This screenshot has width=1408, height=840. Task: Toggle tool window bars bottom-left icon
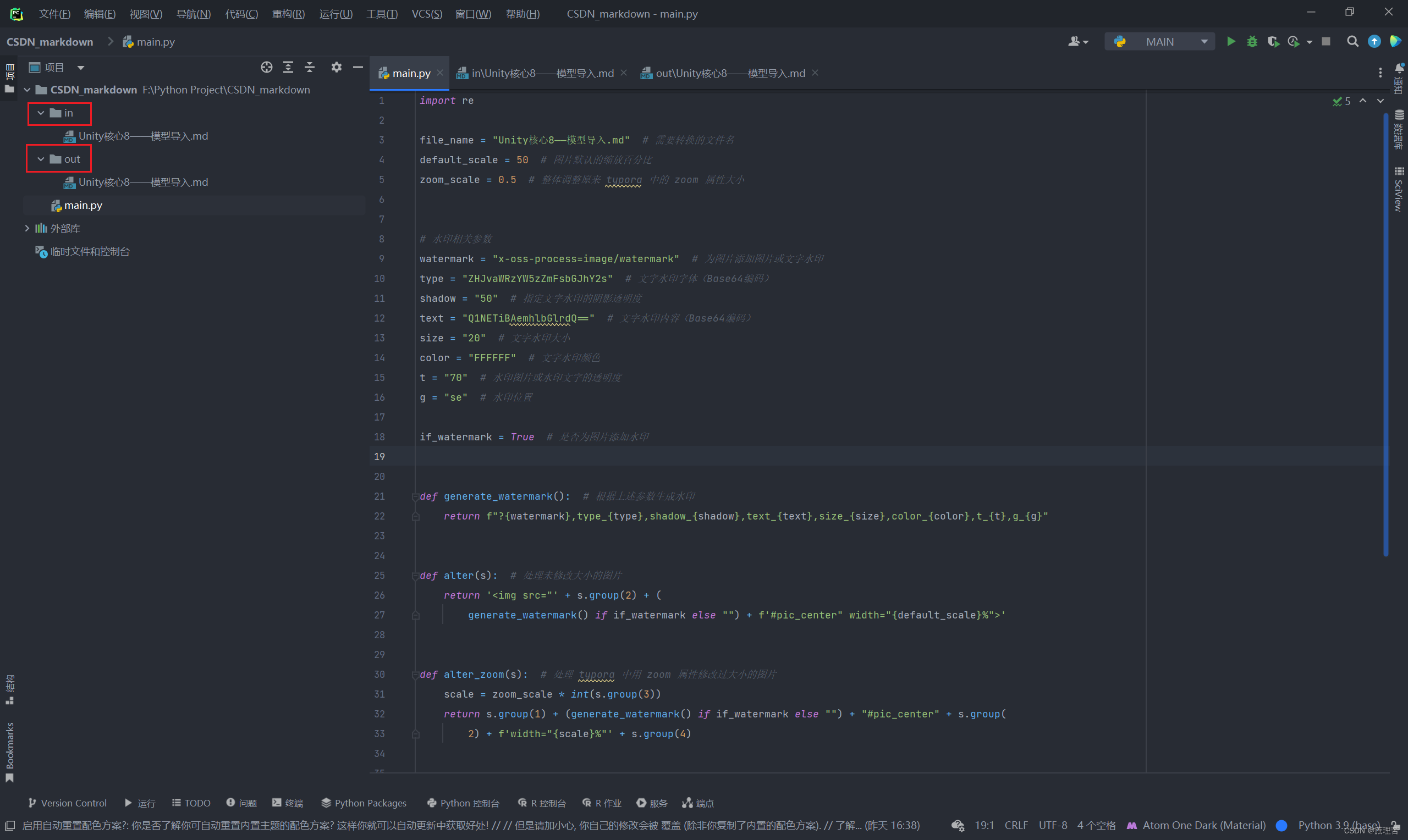(x=9, y=826)
